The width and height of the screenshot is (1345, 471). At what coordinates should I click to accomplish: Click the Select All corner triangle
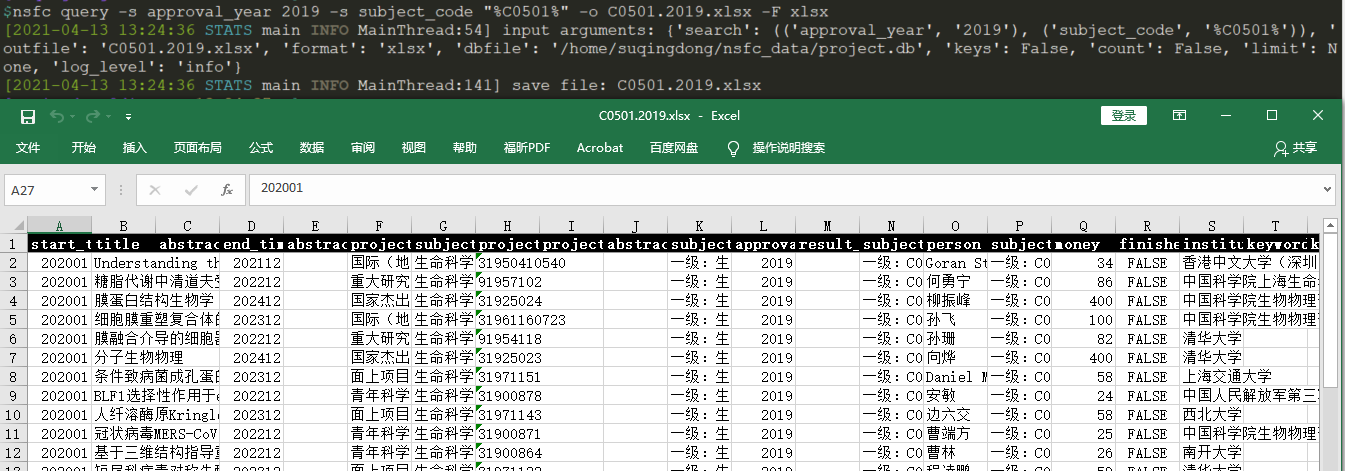coord(14,226)
